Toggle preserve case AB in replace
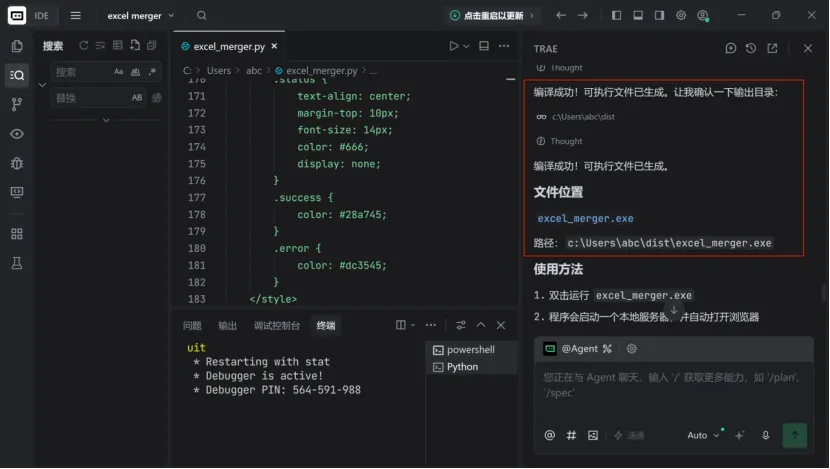The height and width of the screenshot is (469, 830). click(137, 97)
